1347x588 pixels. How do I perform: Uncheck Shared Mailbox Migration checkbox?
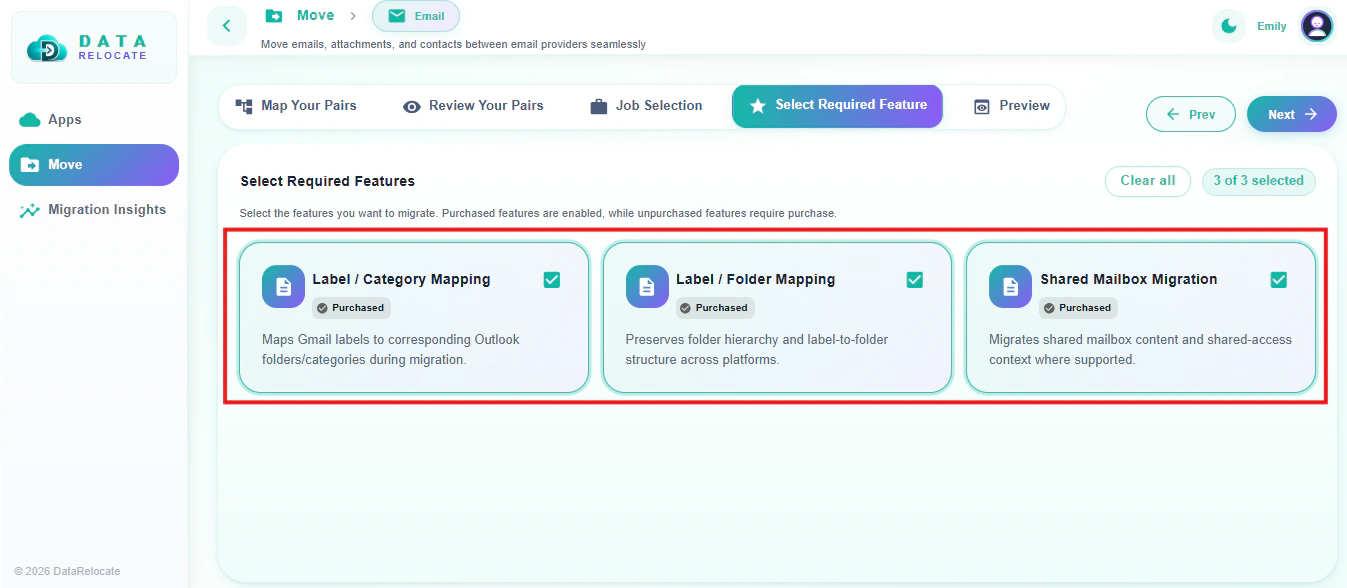coord(1279,280)
